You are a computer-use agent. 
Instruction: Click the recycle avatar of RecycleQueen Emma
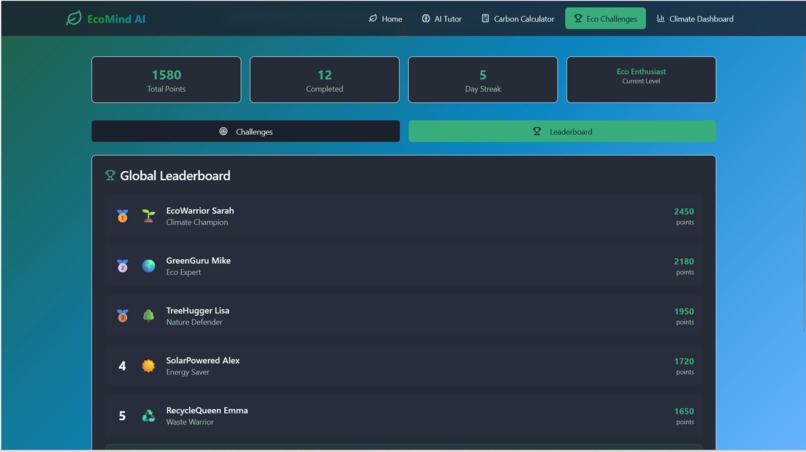pos(149,415)
